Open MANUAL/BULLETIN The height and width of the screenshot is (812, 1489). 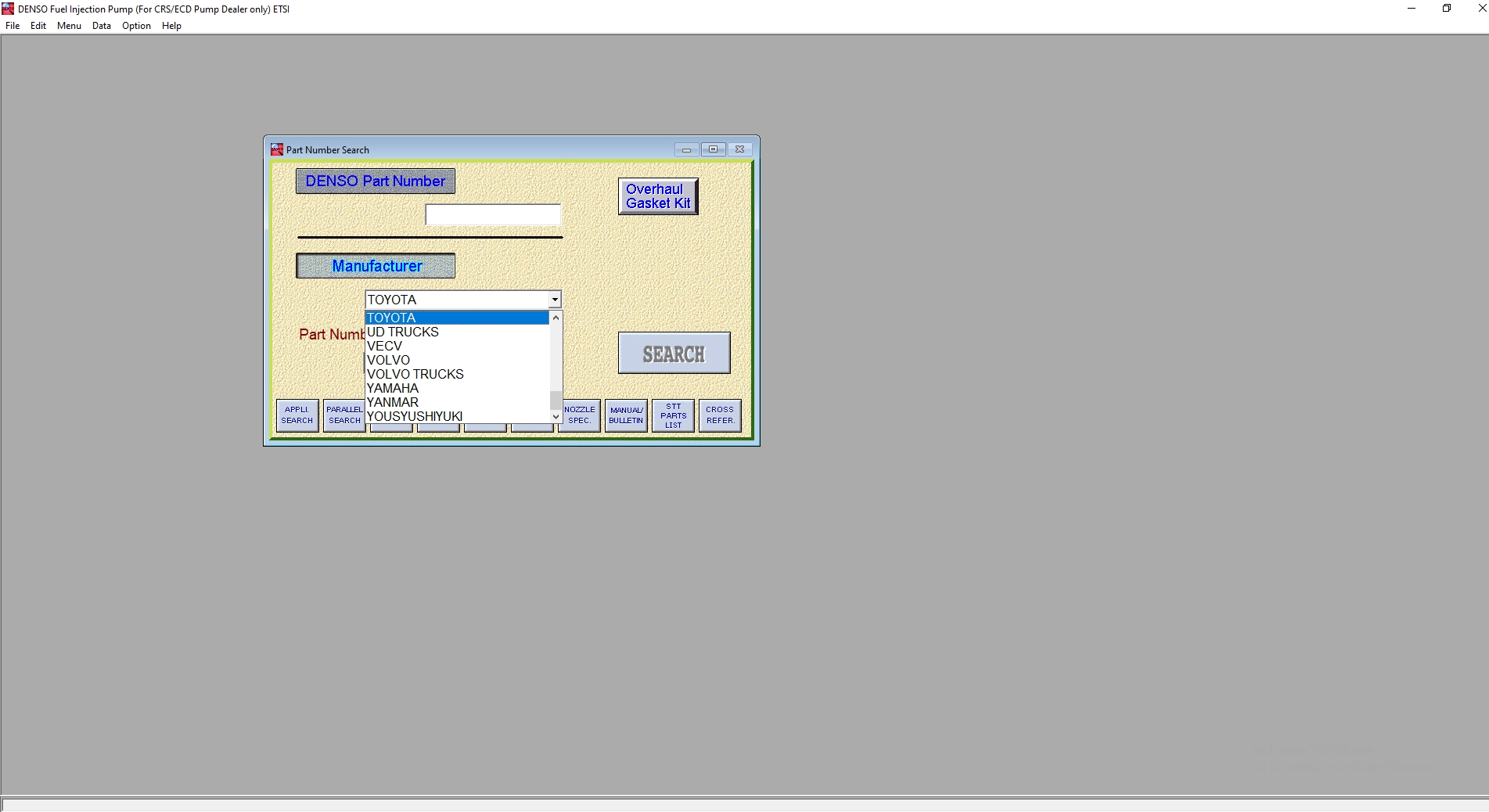626,415
